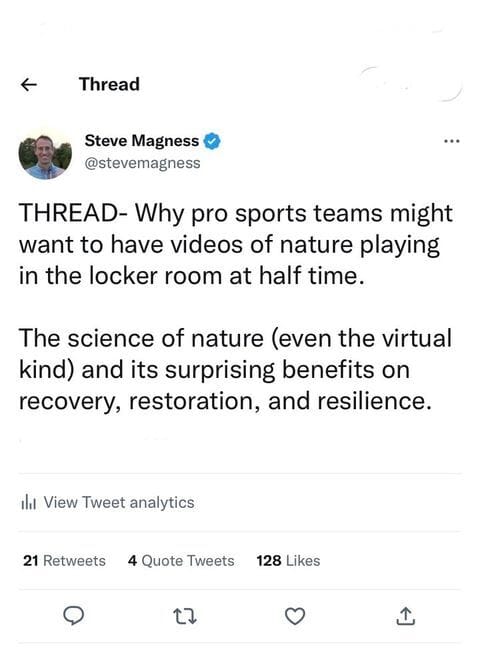View the 4 Quote Tweets
The height and width of the screenshot is (648, 480).
181,561
